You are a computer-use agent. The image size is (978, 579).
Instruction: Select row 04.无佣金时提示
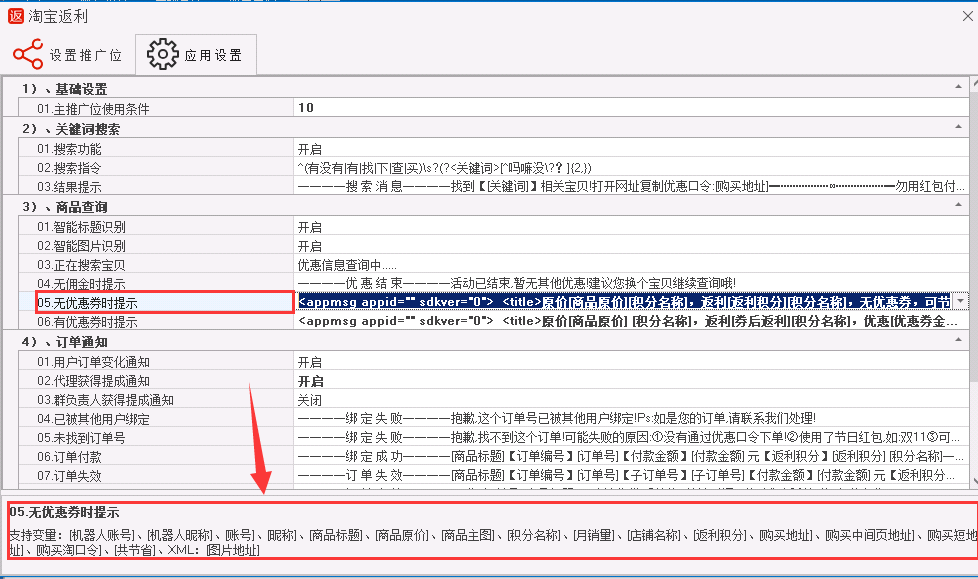click(156, 284)
